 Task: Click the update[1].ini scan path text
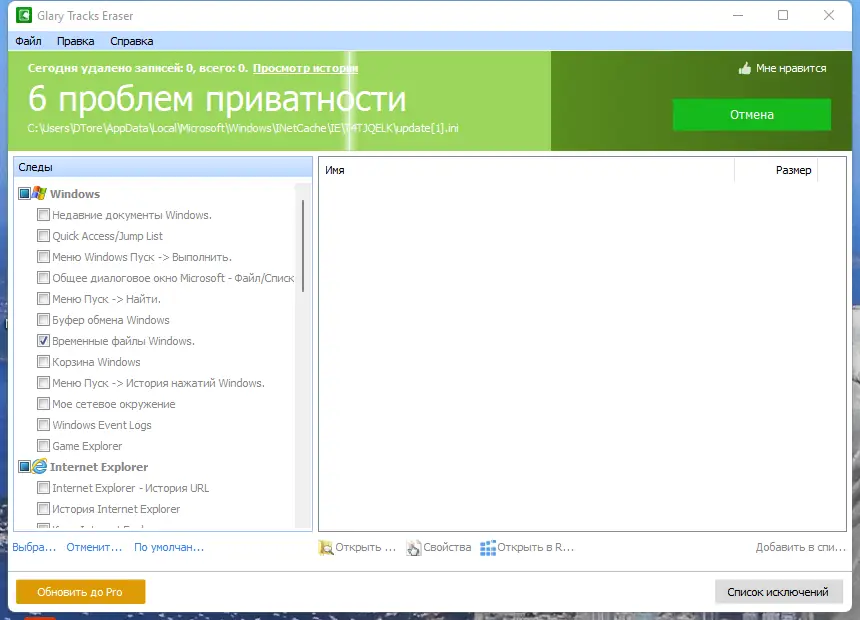click(x=243, y=128)
